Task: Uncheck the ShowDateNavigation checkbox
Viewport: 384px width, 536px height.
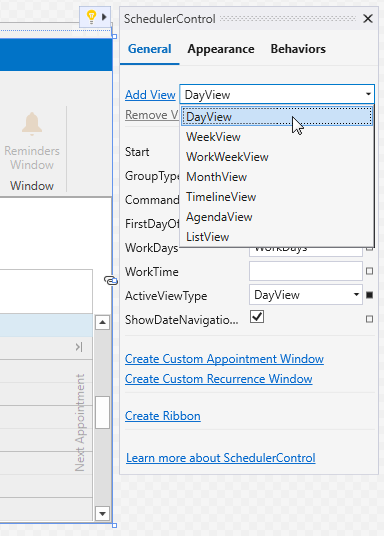Action: pos(257,317)
